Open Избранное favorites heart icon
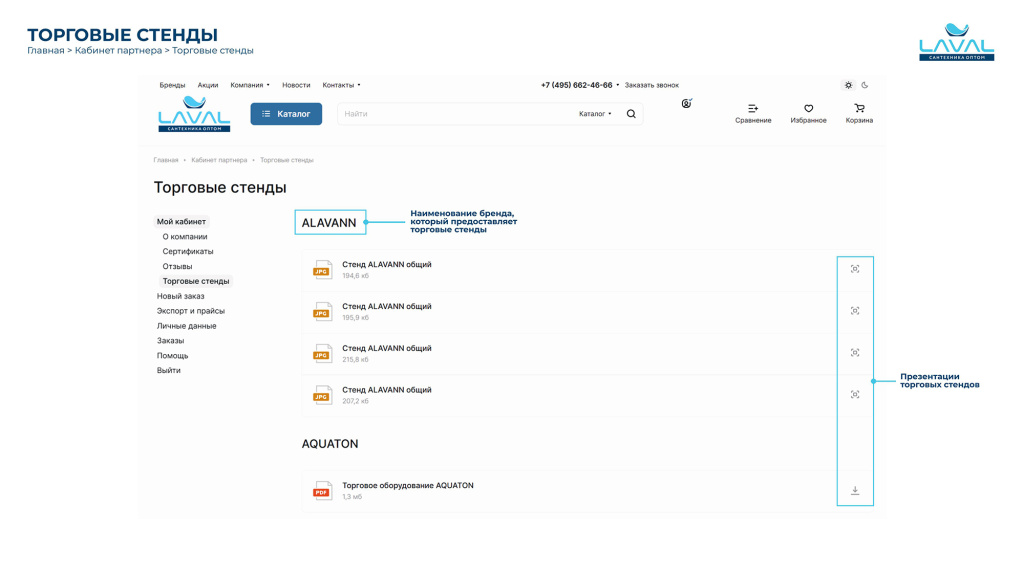 [808, 109]
